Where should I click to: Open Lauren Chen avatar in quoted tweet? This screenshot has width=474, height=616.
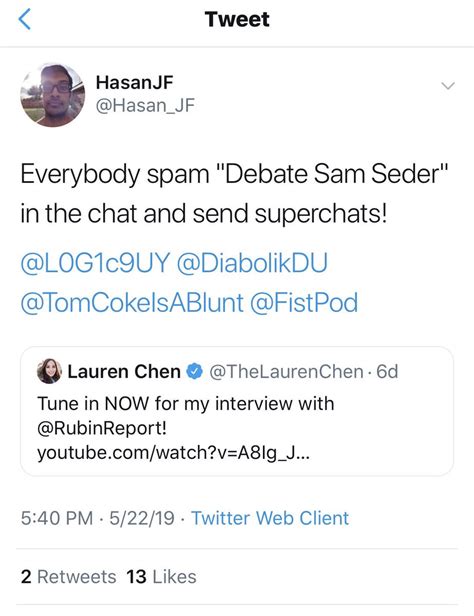[x=49, y=371]
